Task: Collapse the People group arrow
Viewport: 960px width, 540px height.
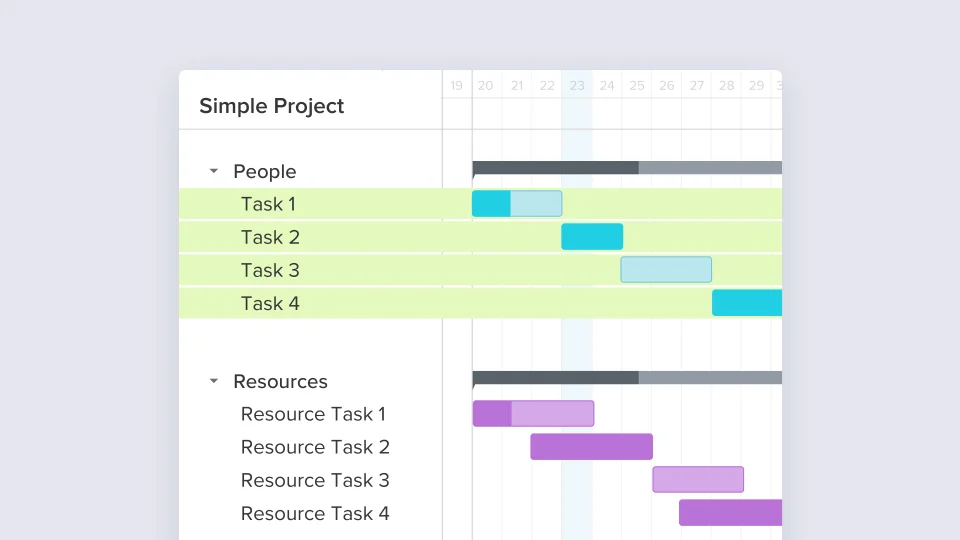Action: (213, 172)
